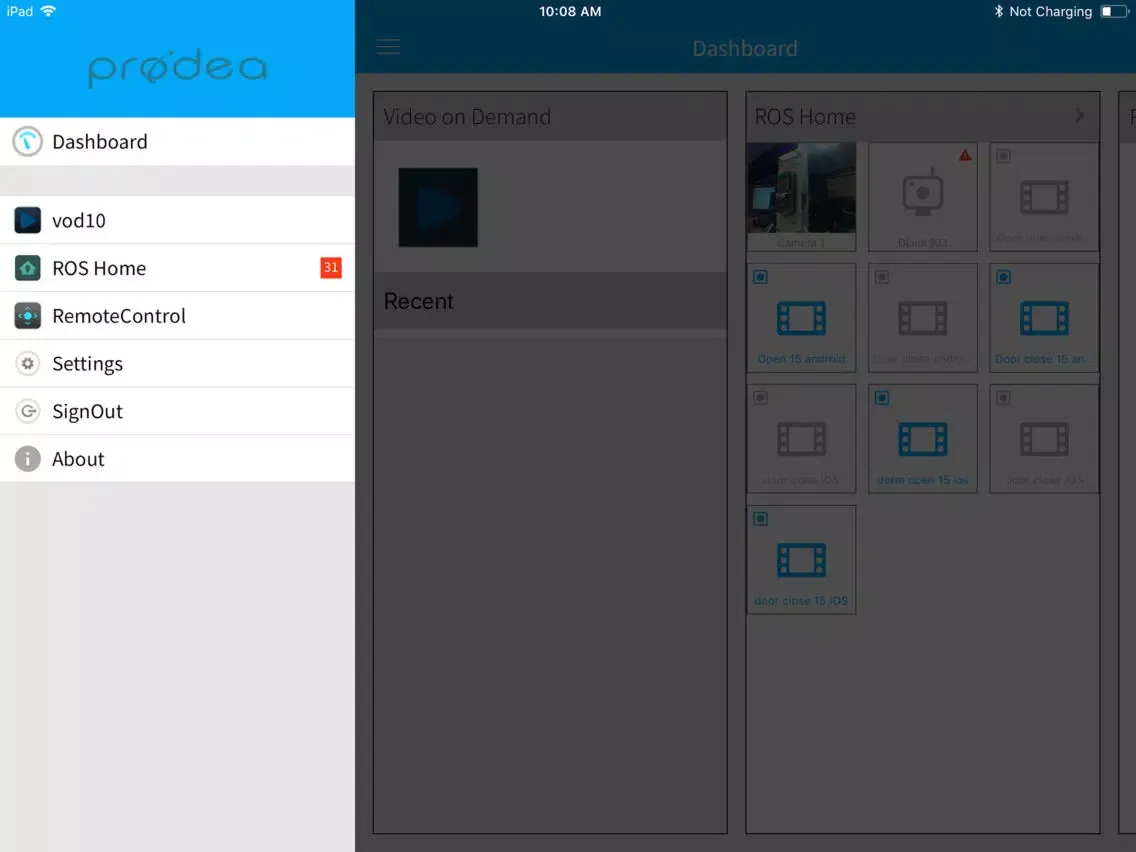The height and width of the screenshot is (852, 1136).
Task: Tap the ROS Home panel title
Action: point(805,117)
